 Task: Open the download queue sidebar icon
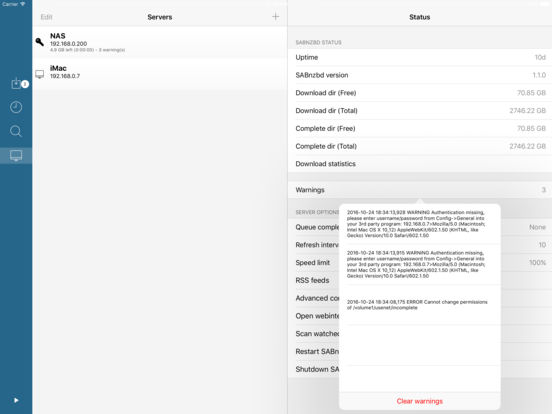[x=16, y=84]
